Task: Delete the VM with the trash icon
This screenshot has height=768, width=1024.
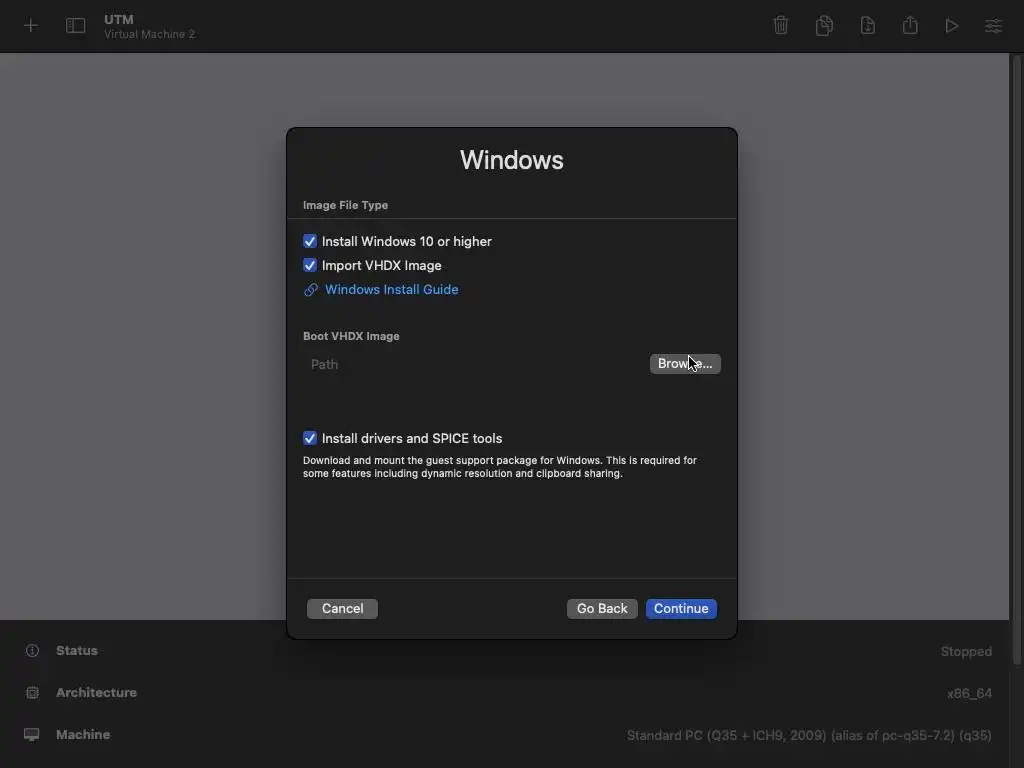Action: [780, 25]
